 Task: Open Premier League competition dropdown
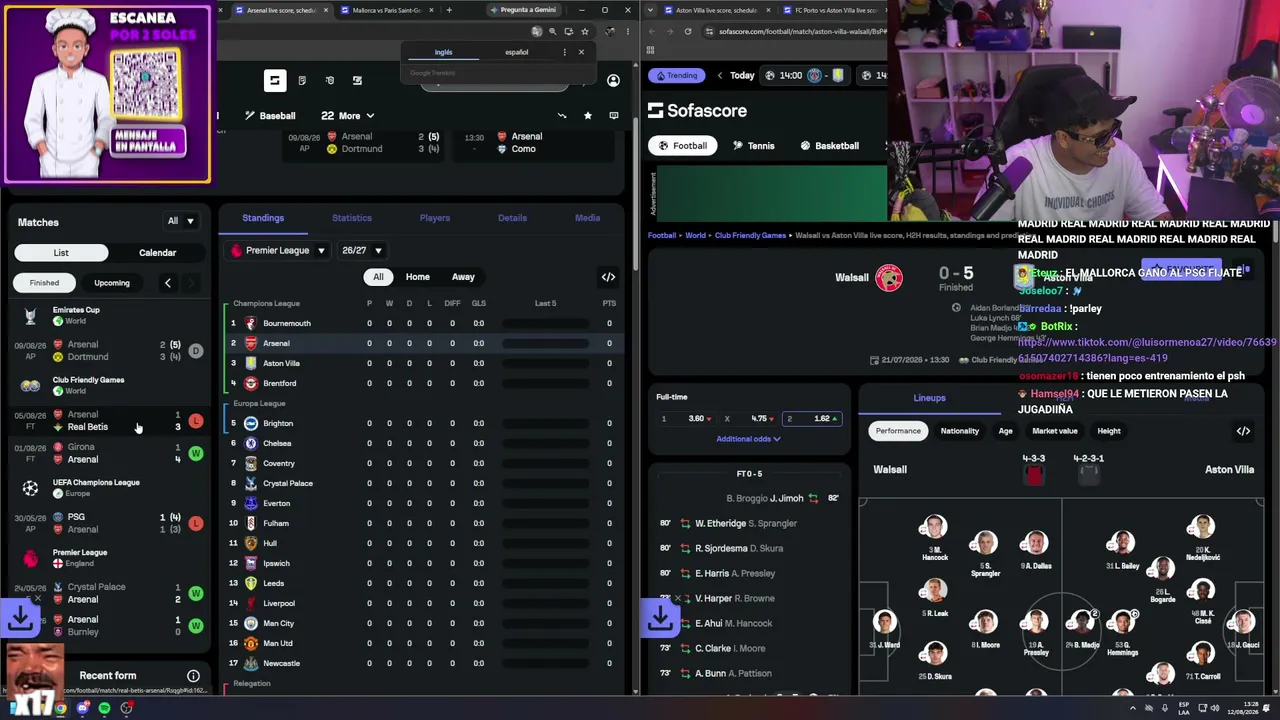278,250
